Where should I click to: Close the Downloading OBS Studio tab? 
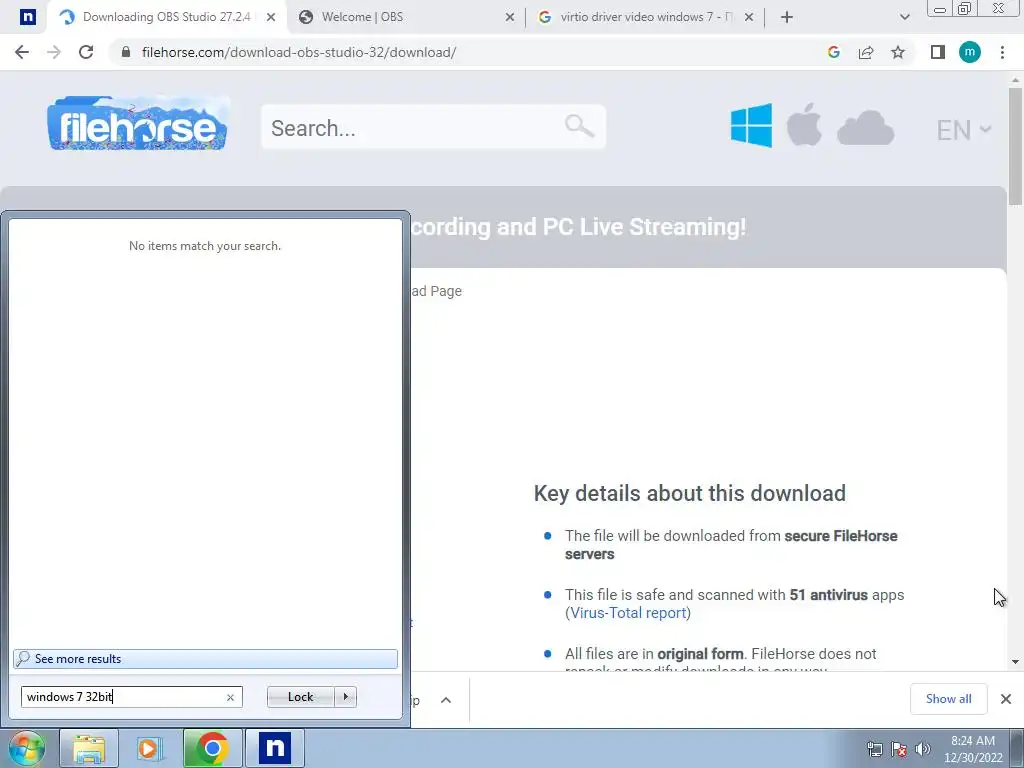click(271, 17)
